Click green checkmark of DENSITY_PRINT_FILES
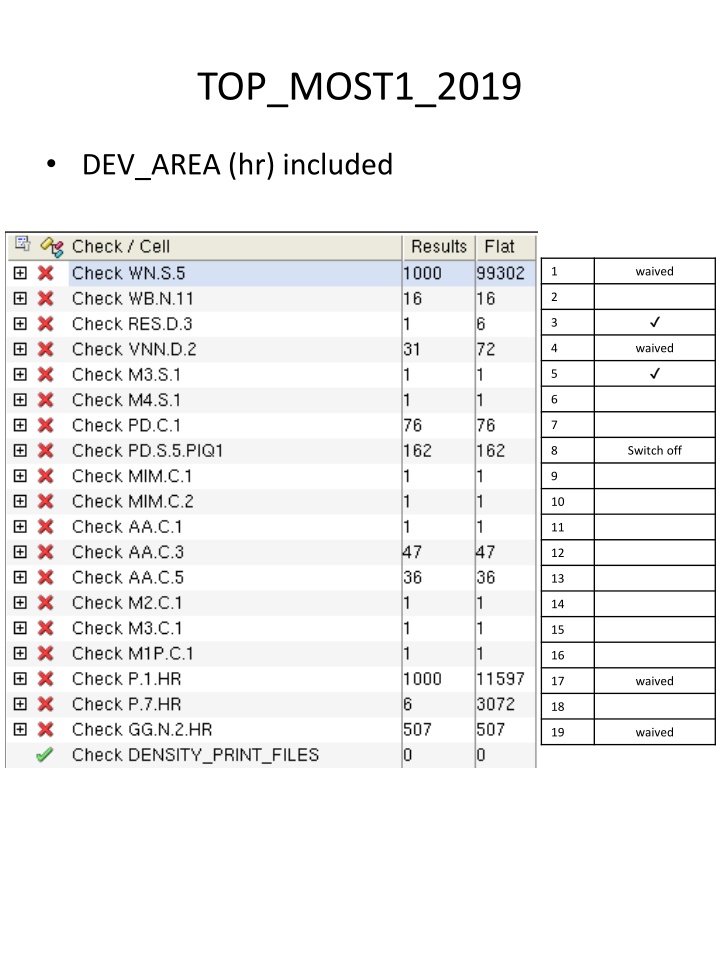720x960 pixels. point(45,755)
